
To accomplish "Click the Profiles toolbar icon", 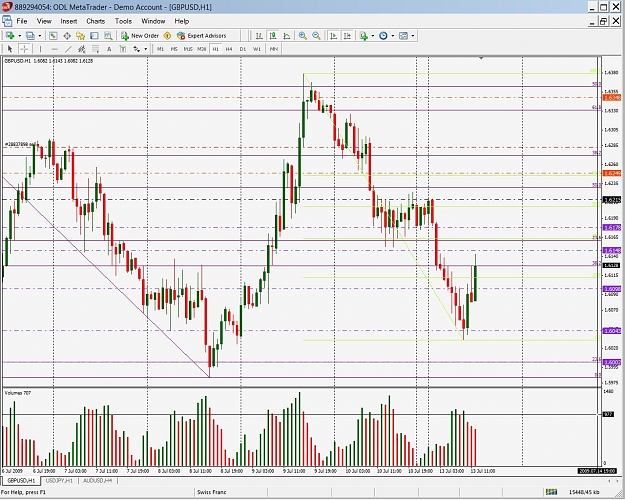I will pyautogui.click(x=30, y=36).
